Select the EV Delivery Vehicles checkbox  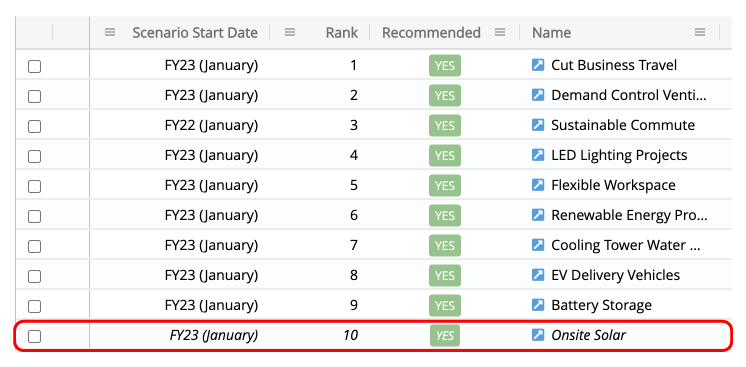(34, 276)
